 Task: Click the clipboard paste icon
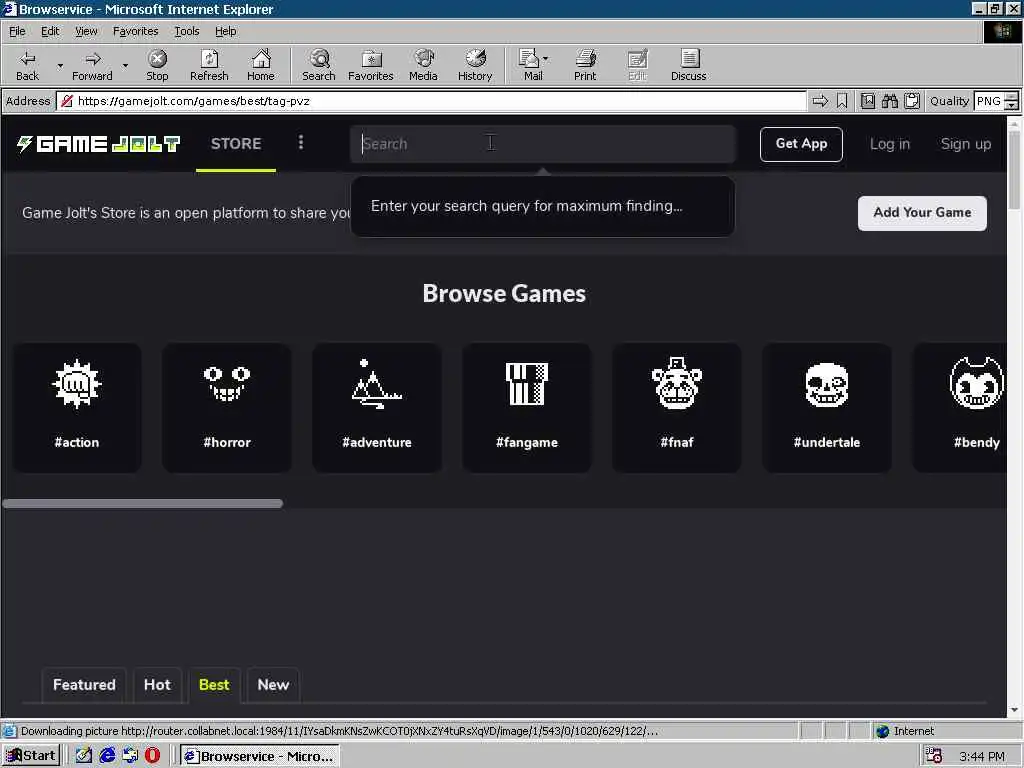pos(912,101)
